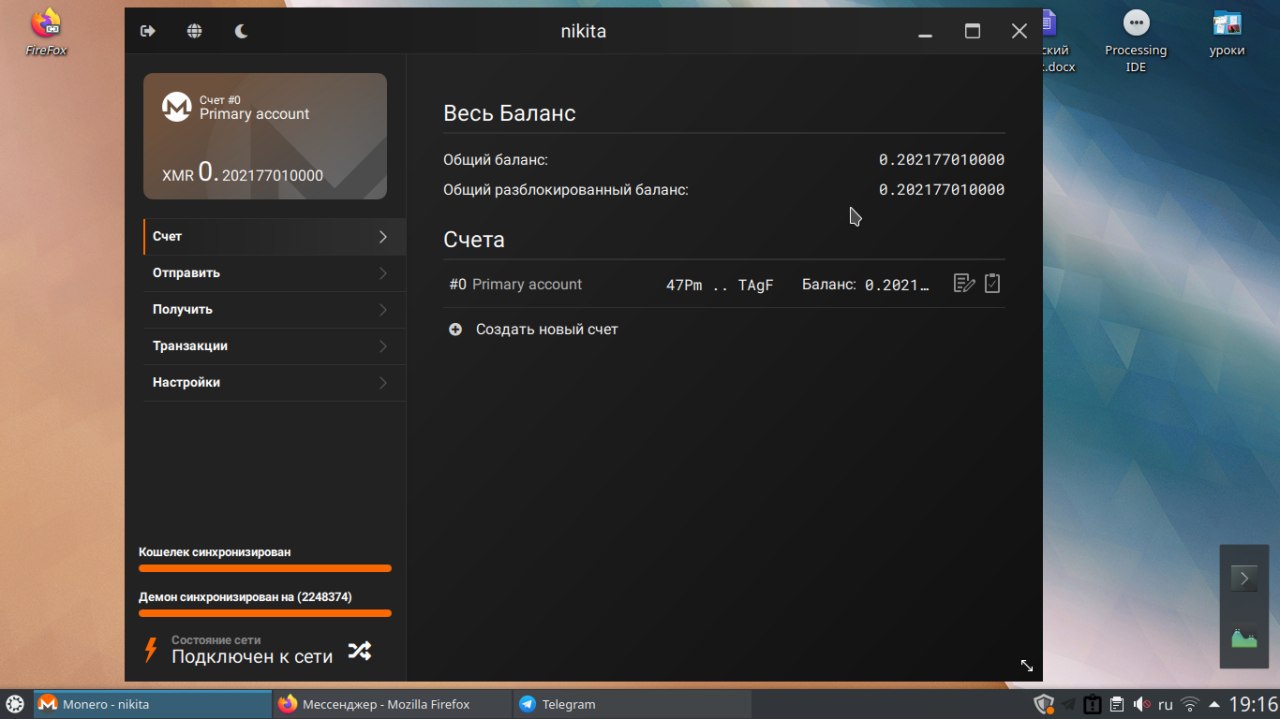Click Демон синхронизирован на (2248374) label
Viewport: 1280px width, 719px height.
click(245, 597)
